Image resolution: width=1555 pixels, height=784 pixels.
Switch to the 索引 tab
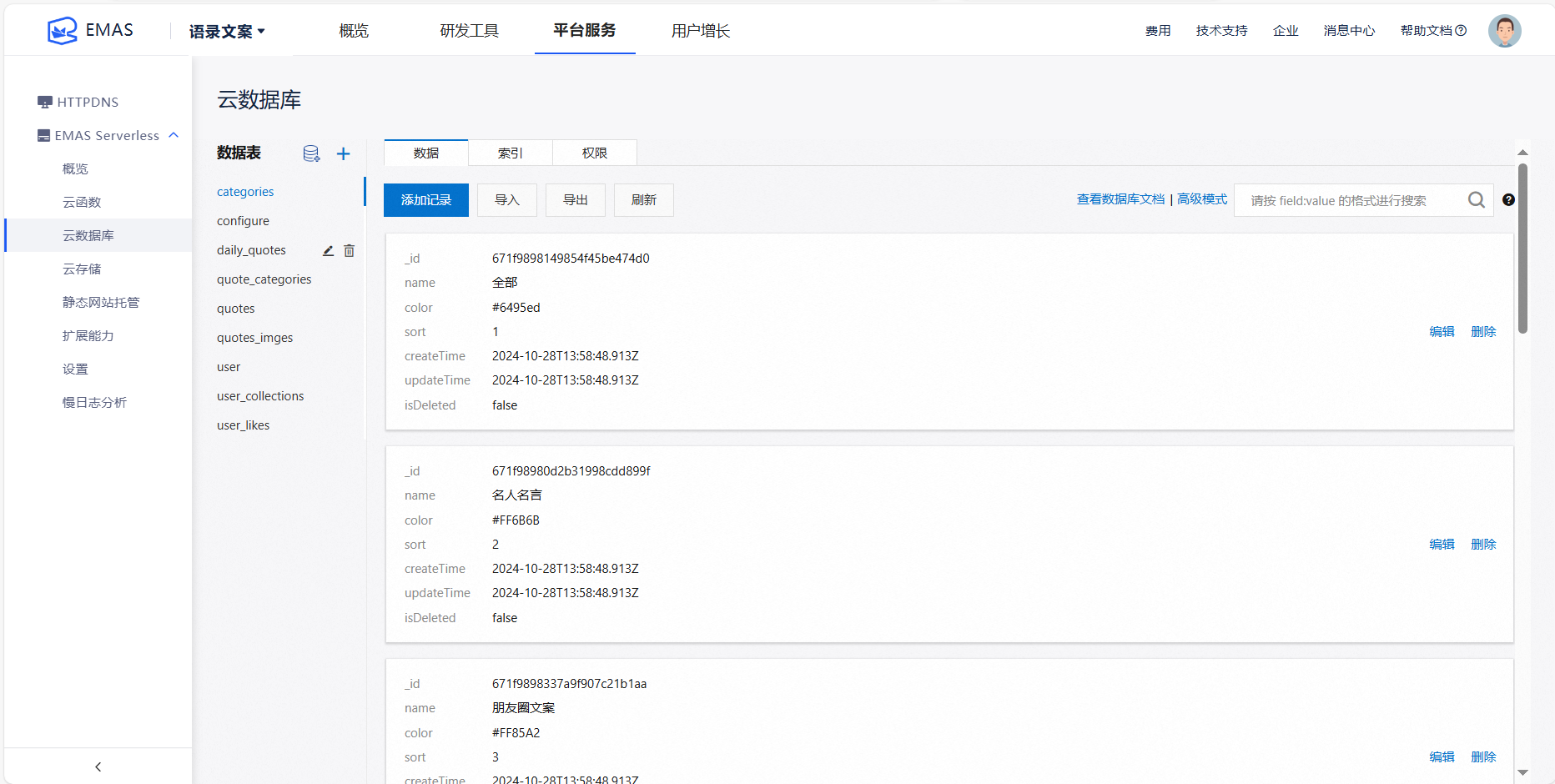(x=510, y=153)
